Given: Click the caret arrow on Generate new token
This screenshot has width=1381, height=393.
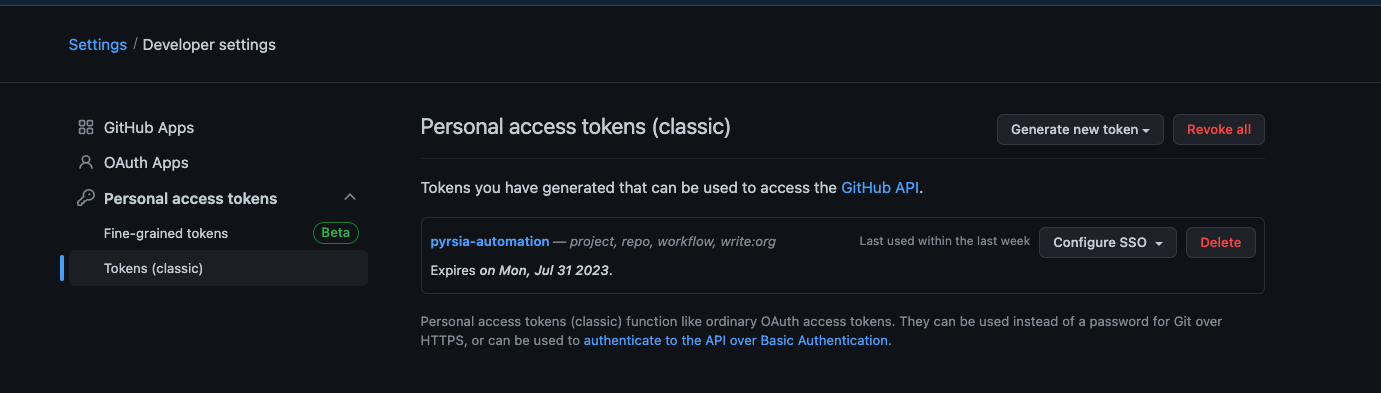Looking at the screenshot, I should [x=1146, y=130].
